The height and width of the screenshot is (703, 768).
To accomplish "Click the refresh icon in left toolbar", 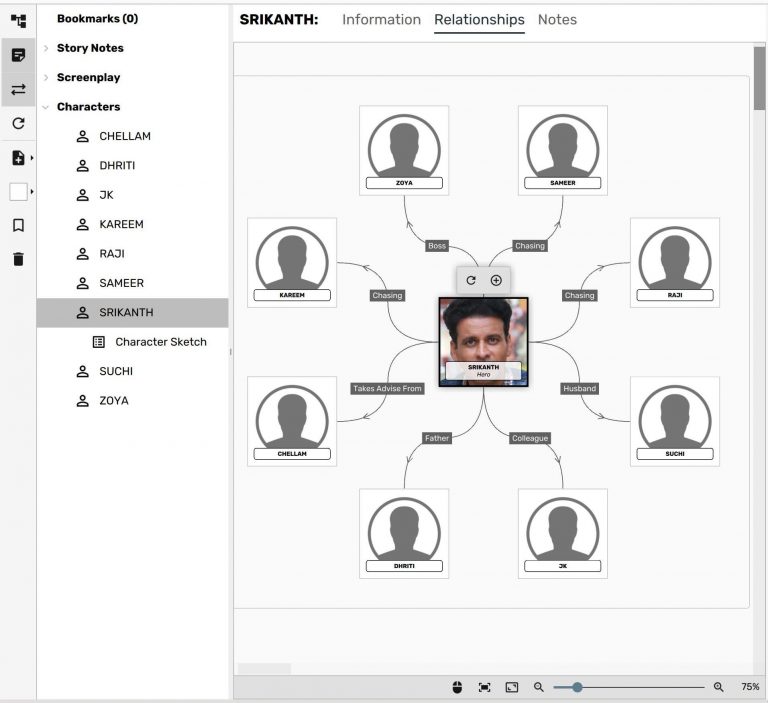I will coord(18,124).
